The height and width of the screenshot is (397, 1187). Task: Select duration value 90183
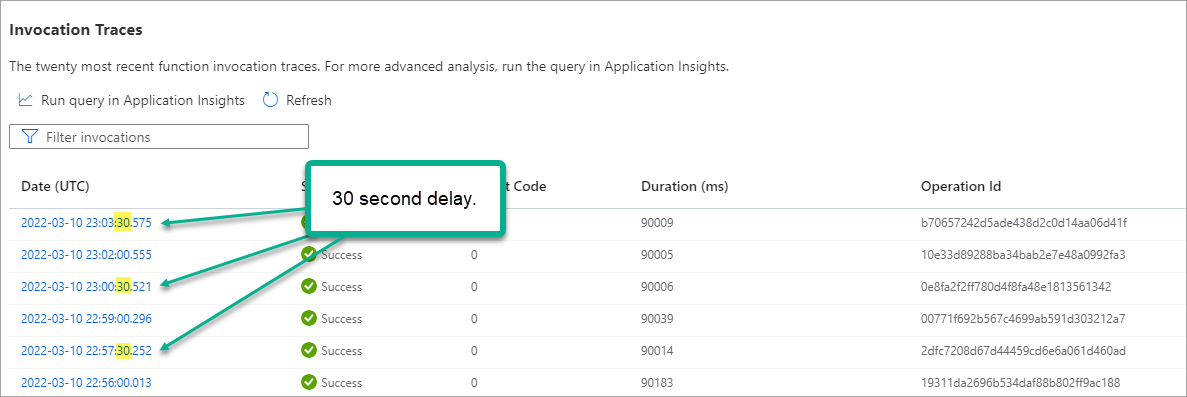(657, 382)
